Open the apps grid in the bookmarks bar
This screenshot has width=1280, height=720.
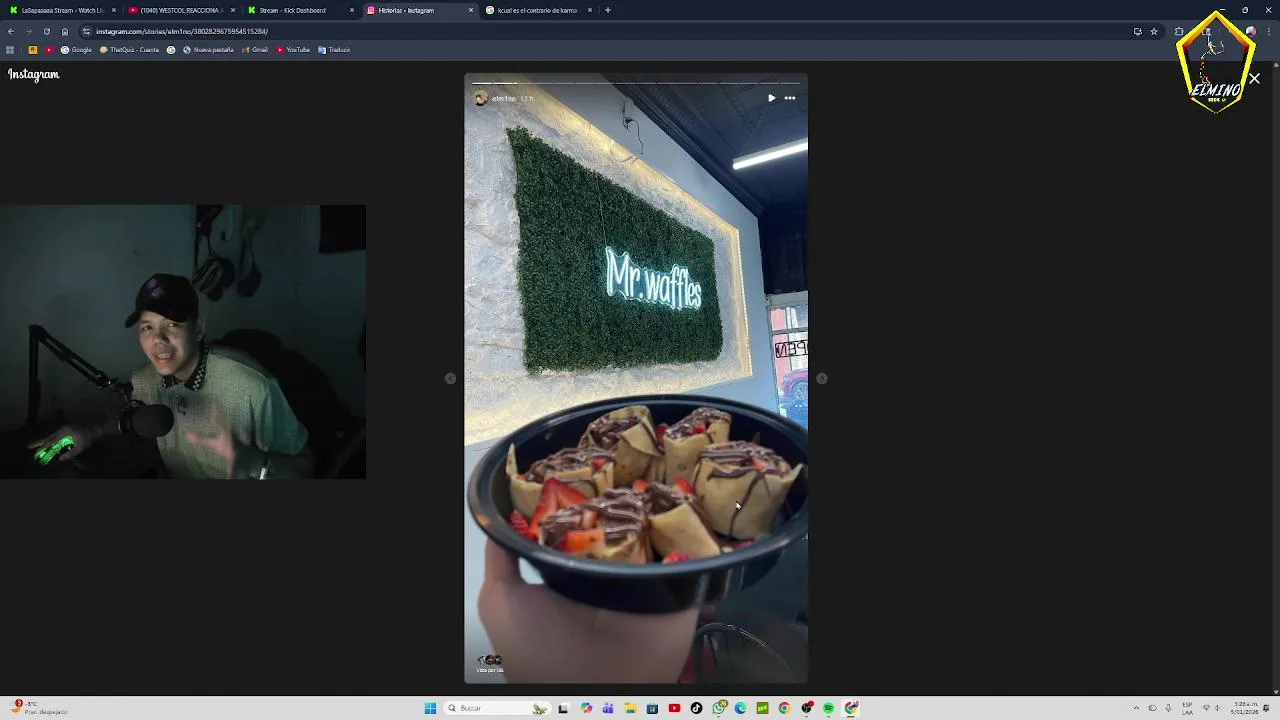[x=10, y=50]
